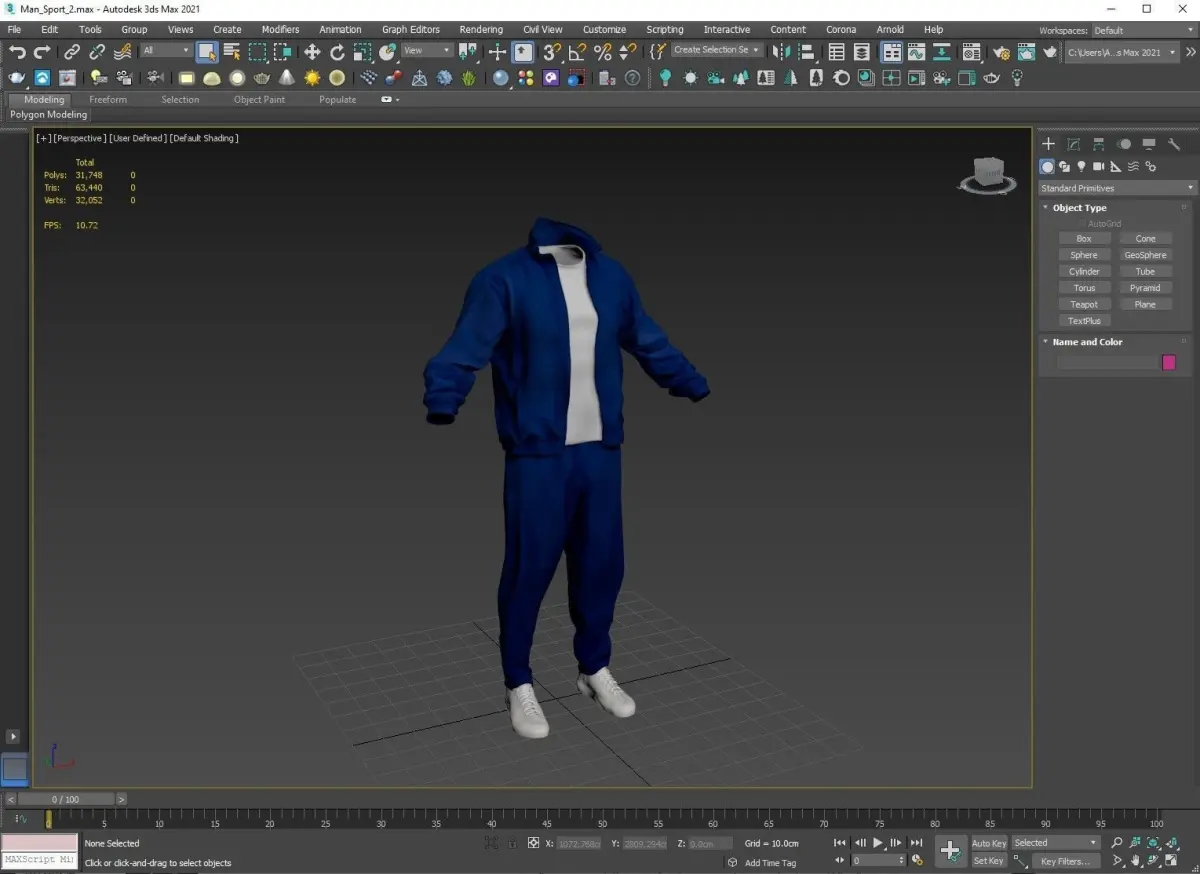
Task: Select the Lights category icon in Create panel
Action: pos(1081,167)
